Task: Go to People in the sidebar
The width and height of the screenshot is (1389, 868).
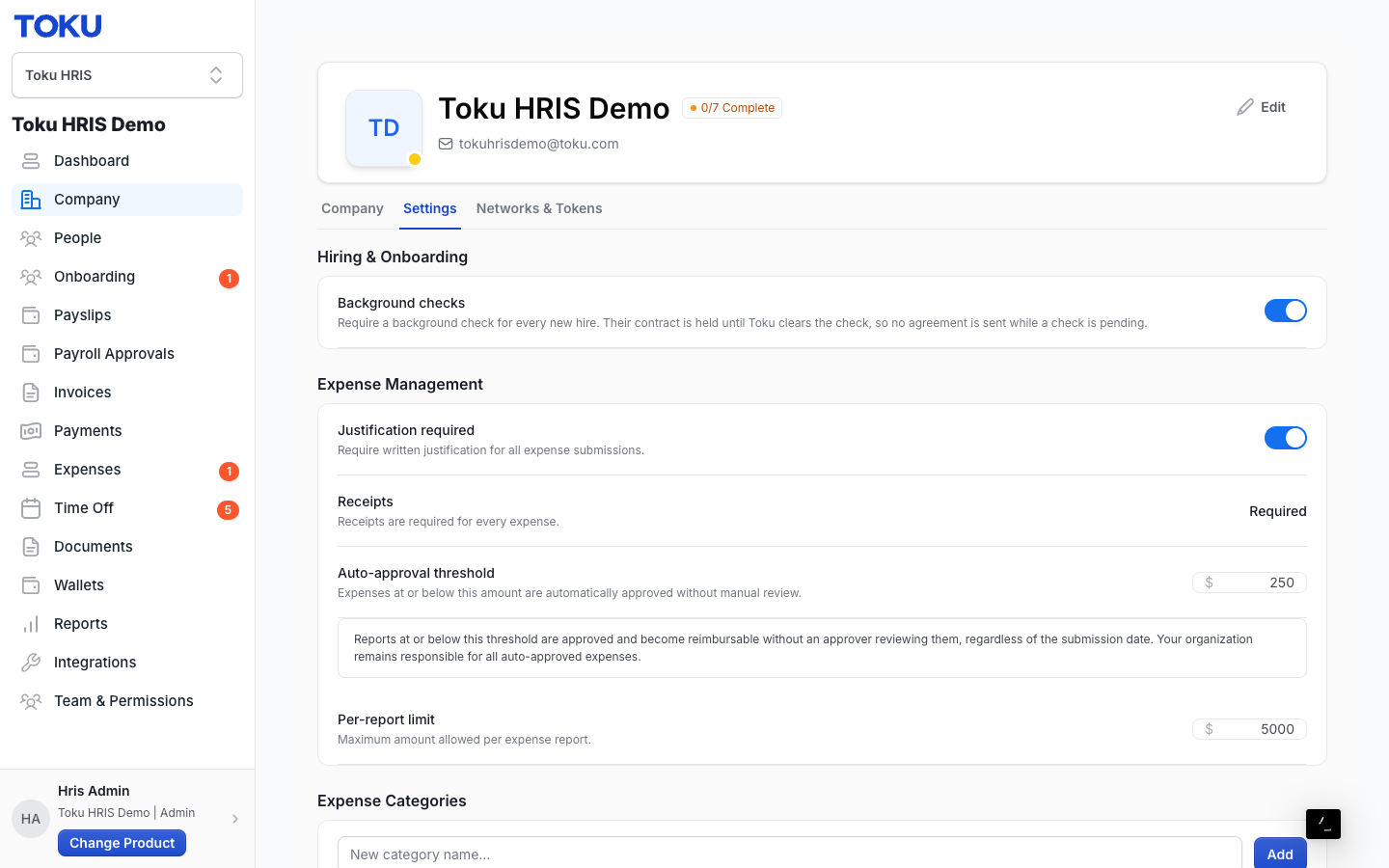Action: click(x=127, y=238)
